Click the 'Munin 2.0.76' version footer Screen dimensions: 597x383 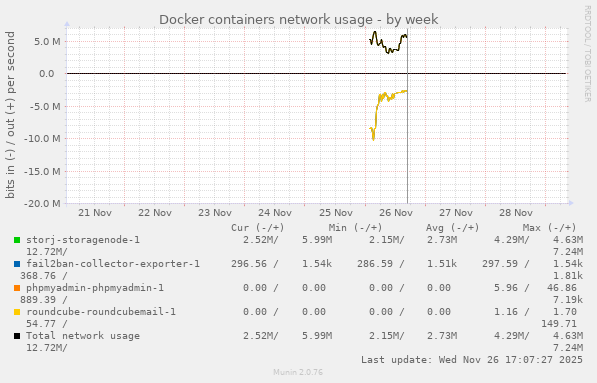click(x=298, y=372)
